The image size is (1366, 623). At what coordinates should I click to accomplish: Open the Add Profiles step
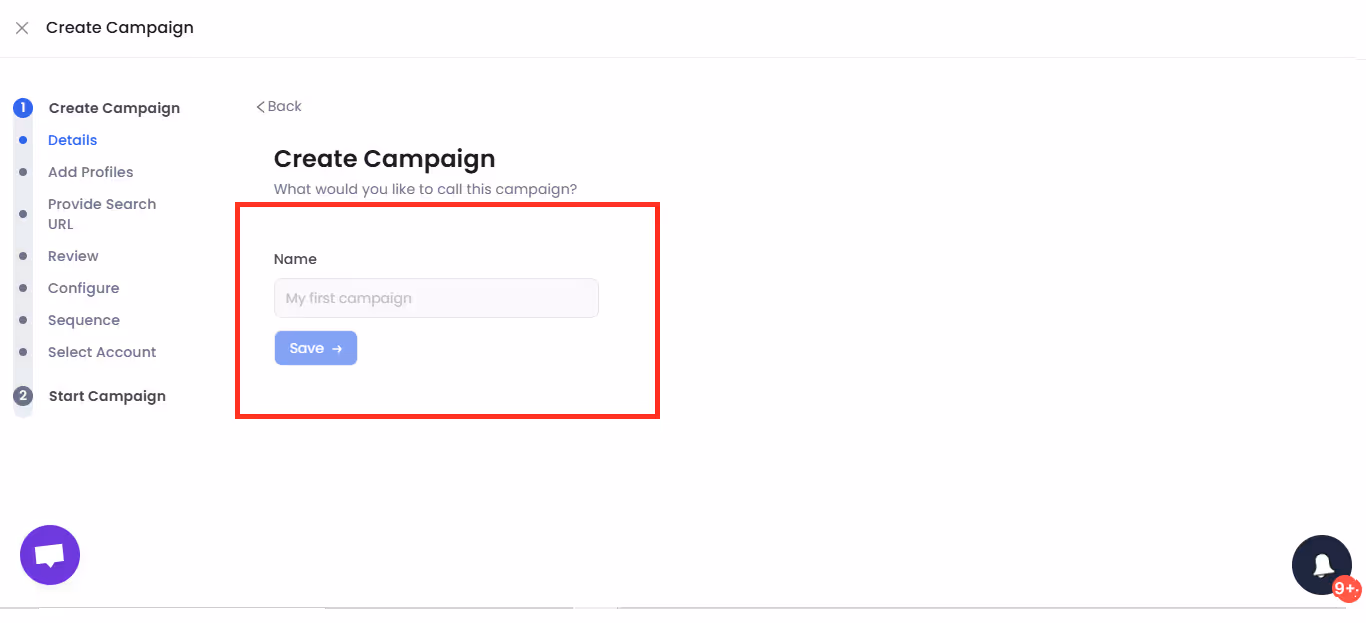click(90, 172)
